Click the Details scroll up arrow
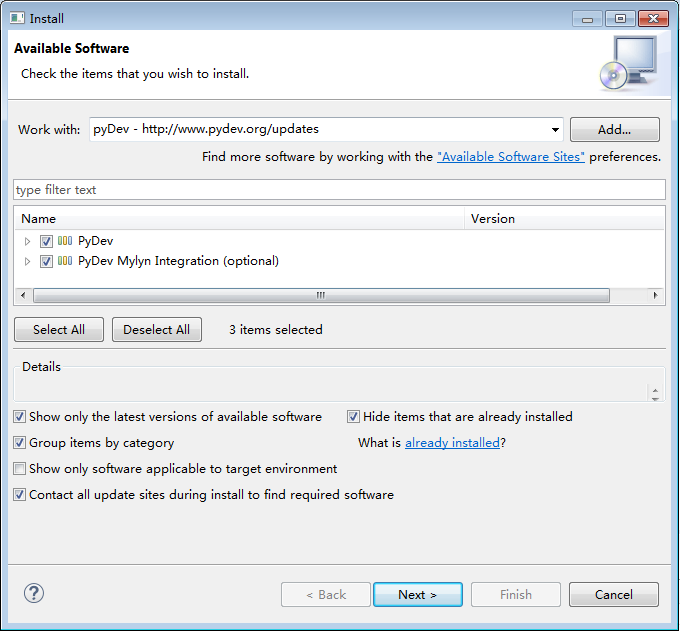Image resolution: width=680 pixels, height=631 pixels. coord(655,390)
